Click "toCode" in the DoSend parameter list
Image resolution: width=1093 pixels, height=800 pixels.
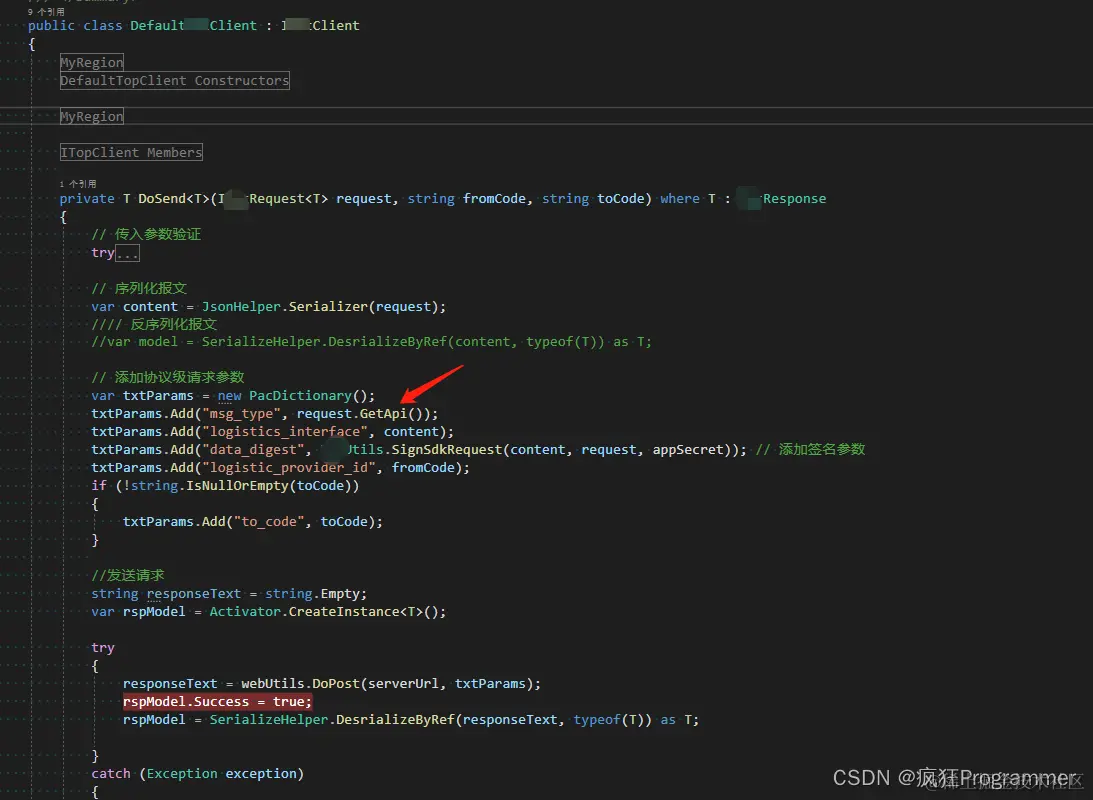[620, 199]
